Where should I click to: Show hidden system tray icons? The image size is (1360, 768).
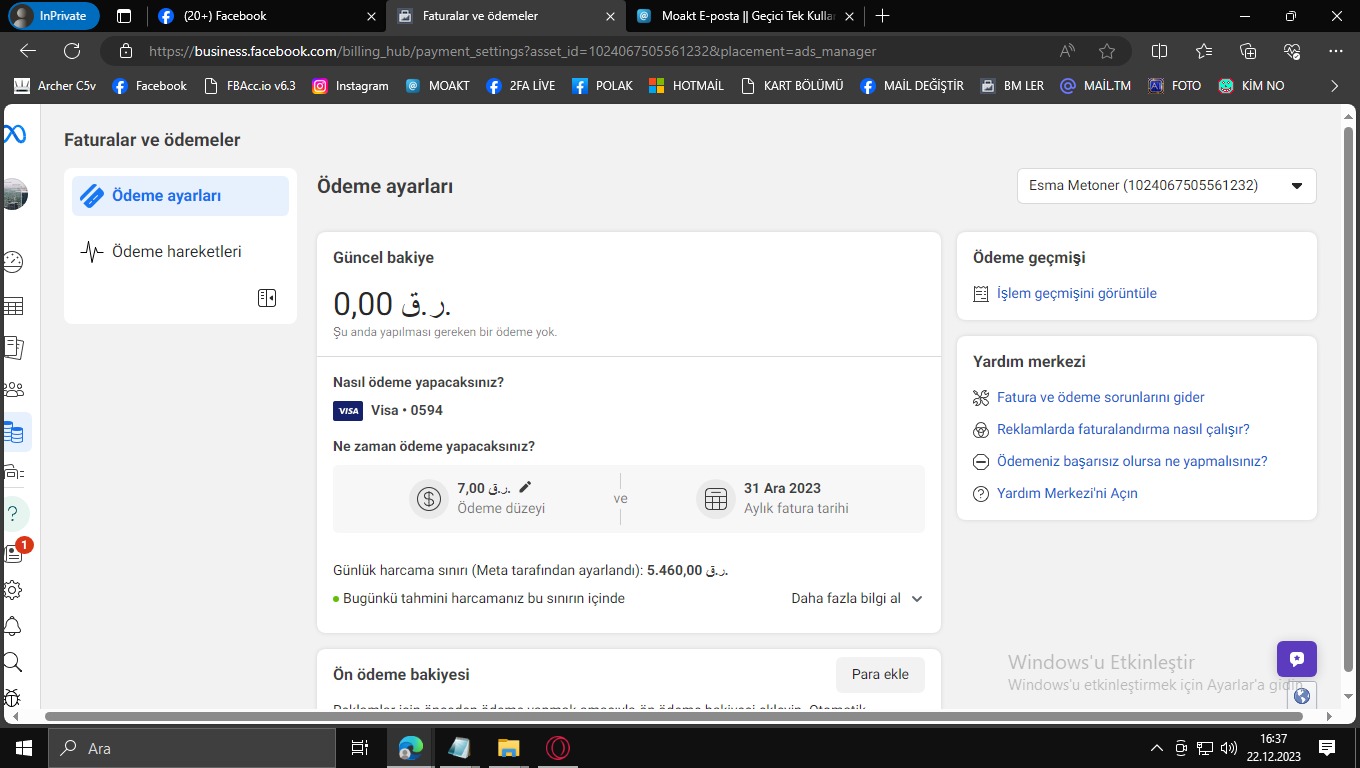(1157, 748)
